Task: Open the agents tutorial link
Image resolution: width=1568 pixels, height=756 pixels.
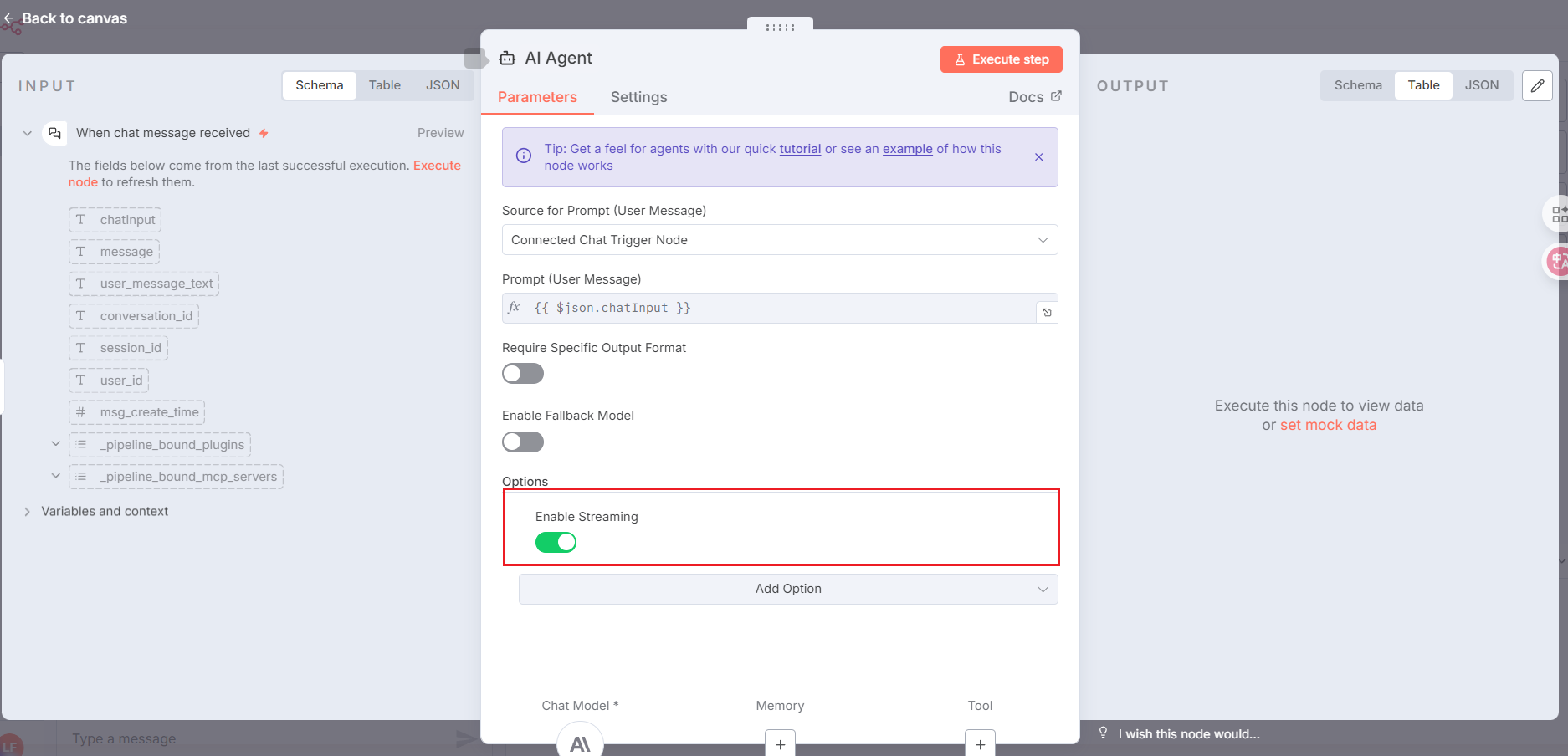Action: (799, 148)
